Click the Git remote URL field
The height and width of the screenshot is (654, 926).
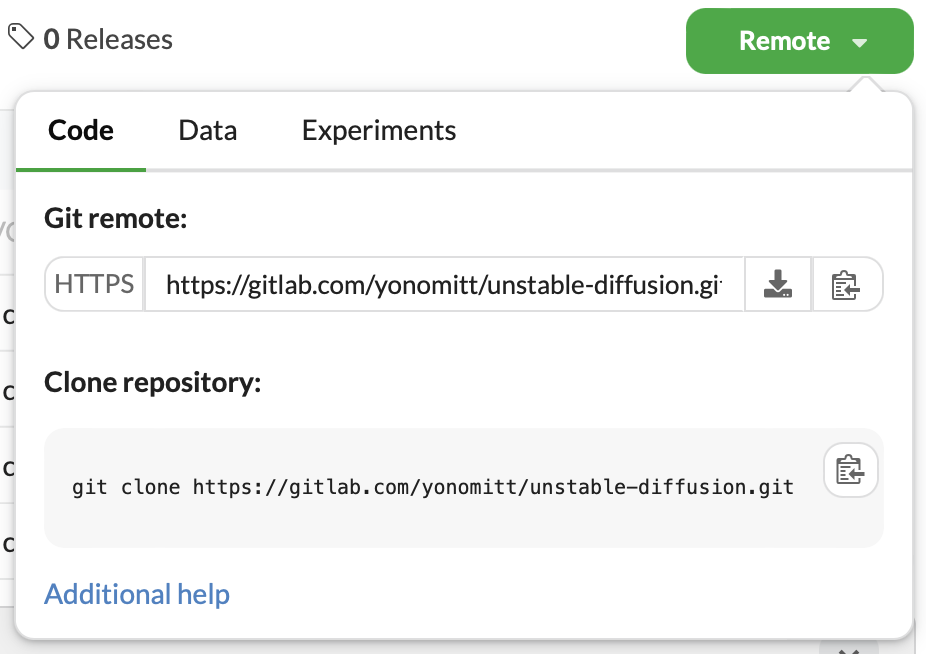click(x=444, y=286)
